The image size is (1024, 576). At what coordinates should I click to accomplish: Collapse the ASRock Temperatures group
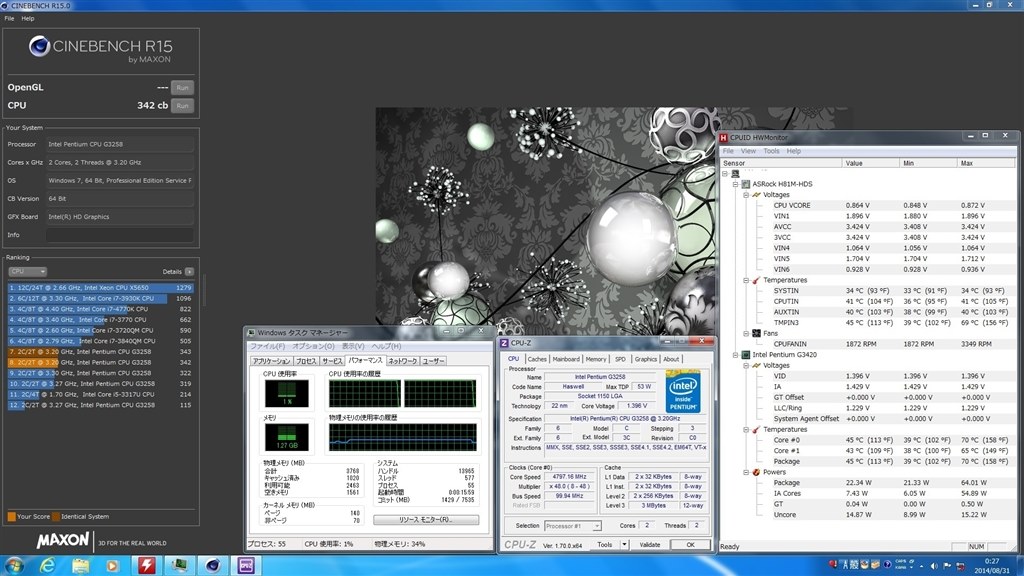(x=746, y=280)
